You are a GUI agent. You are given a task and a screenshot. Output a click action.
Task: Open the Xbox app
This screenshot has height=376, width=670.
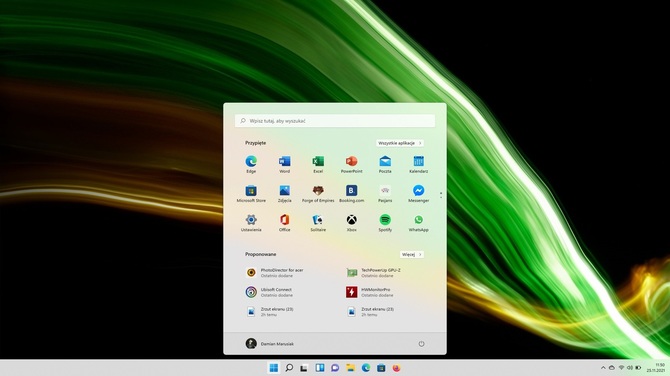[x=351, y=223]
